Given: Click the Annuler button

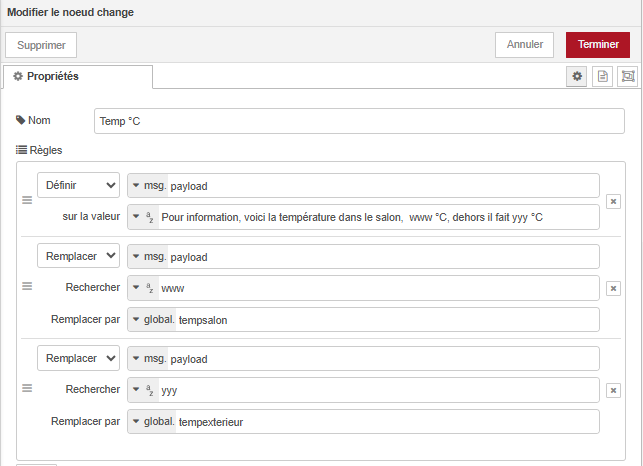Looking at the screenshot, I should pyautogui.click(x=524, y=45).
